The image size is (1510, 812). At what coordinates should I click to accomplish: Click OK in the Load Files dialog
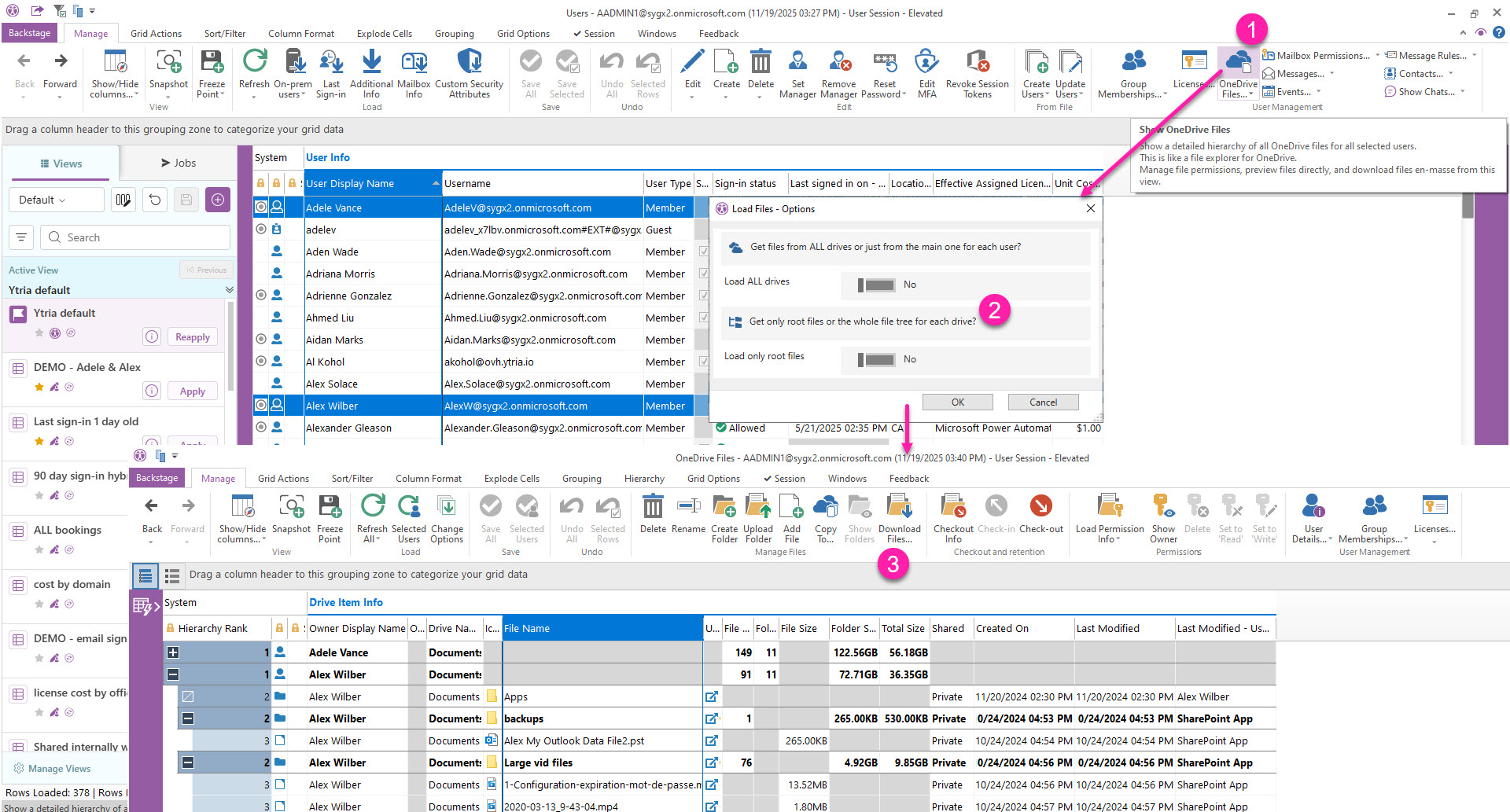click(957, 402)
